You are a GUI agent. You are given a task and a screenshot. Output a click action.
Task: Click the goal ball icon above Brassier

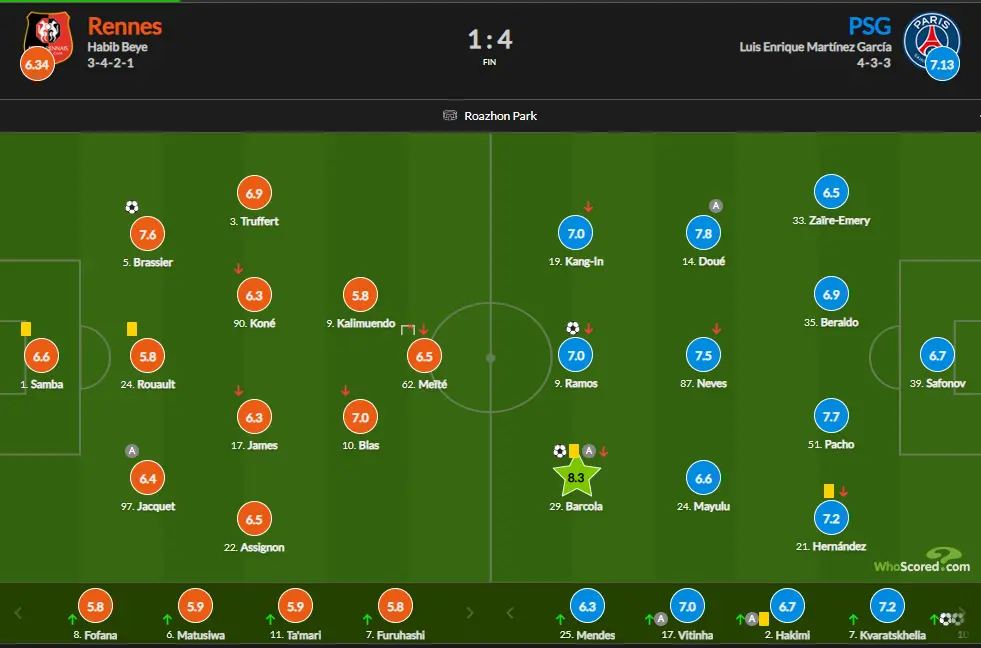point(131,207)
